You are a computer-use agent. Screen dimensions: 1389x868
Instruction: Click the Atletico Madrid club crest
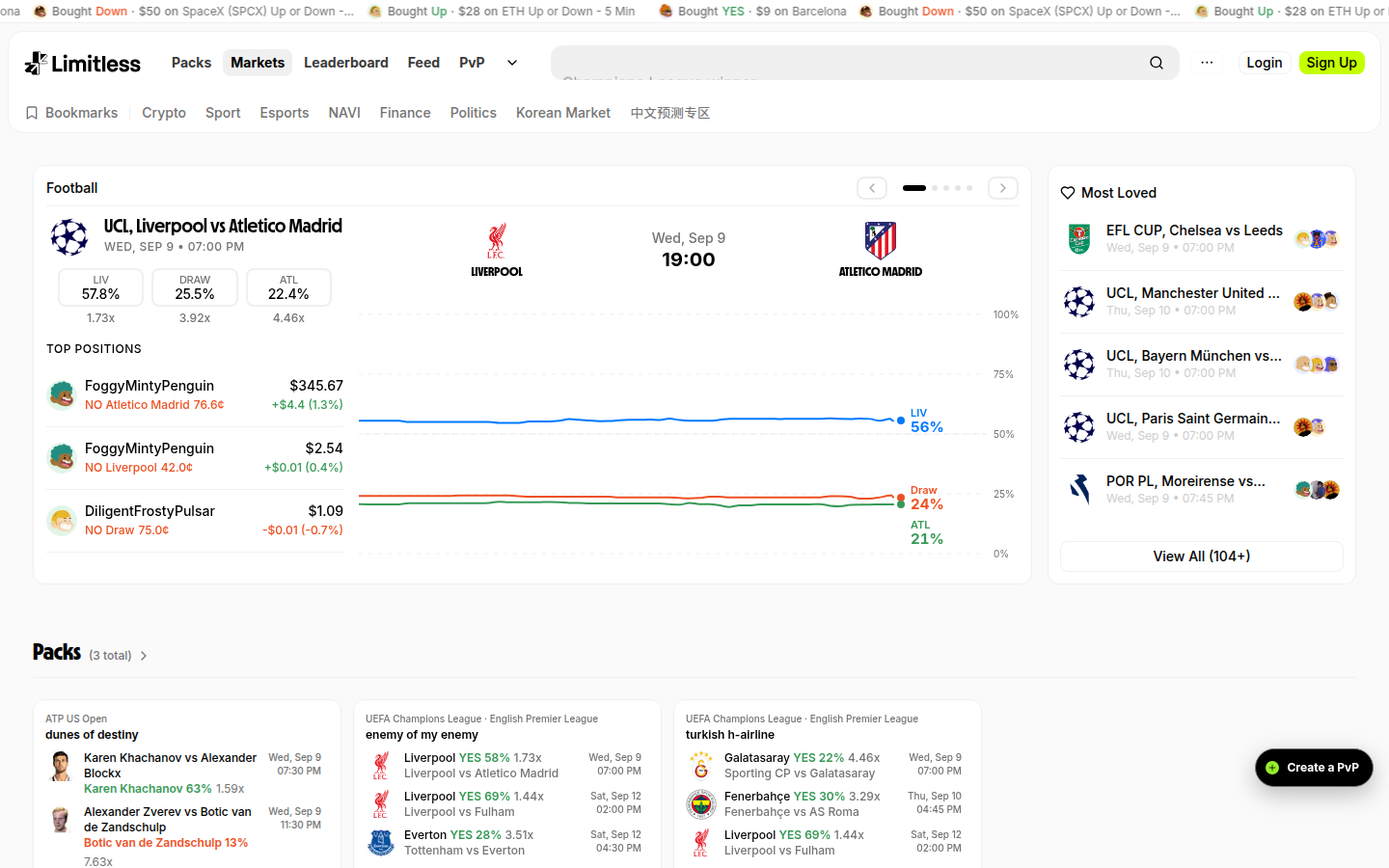pos(881,241)
